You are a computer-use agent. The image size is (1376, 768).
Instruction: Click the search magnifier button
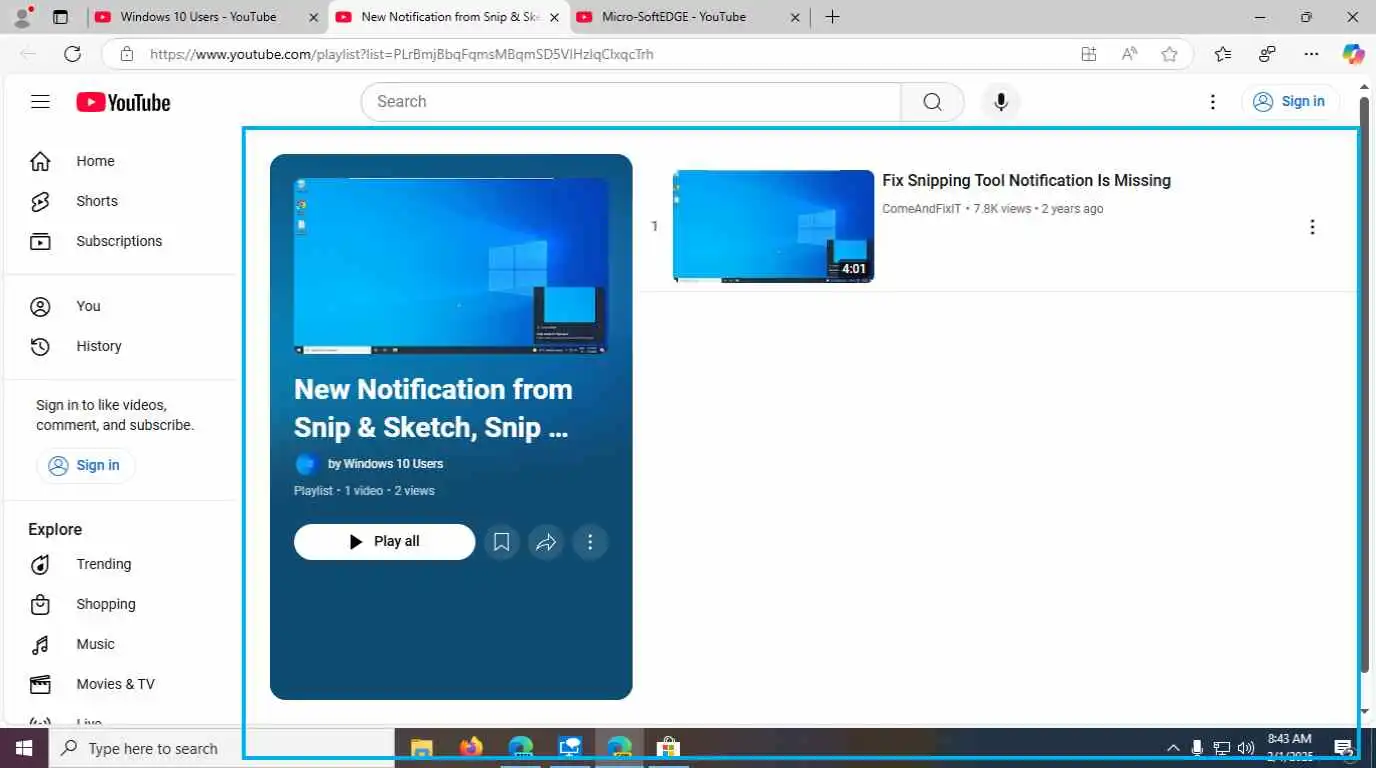[932, 102]
